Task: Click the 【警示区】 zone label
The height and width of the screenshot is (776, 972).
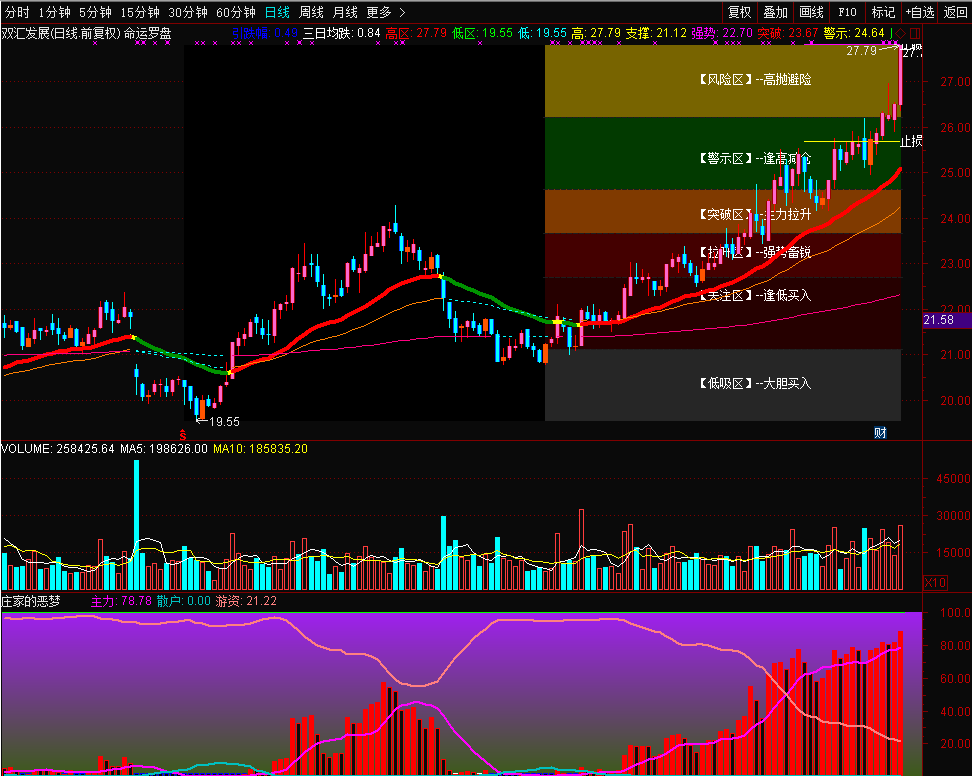Action: tap(725, 159)
